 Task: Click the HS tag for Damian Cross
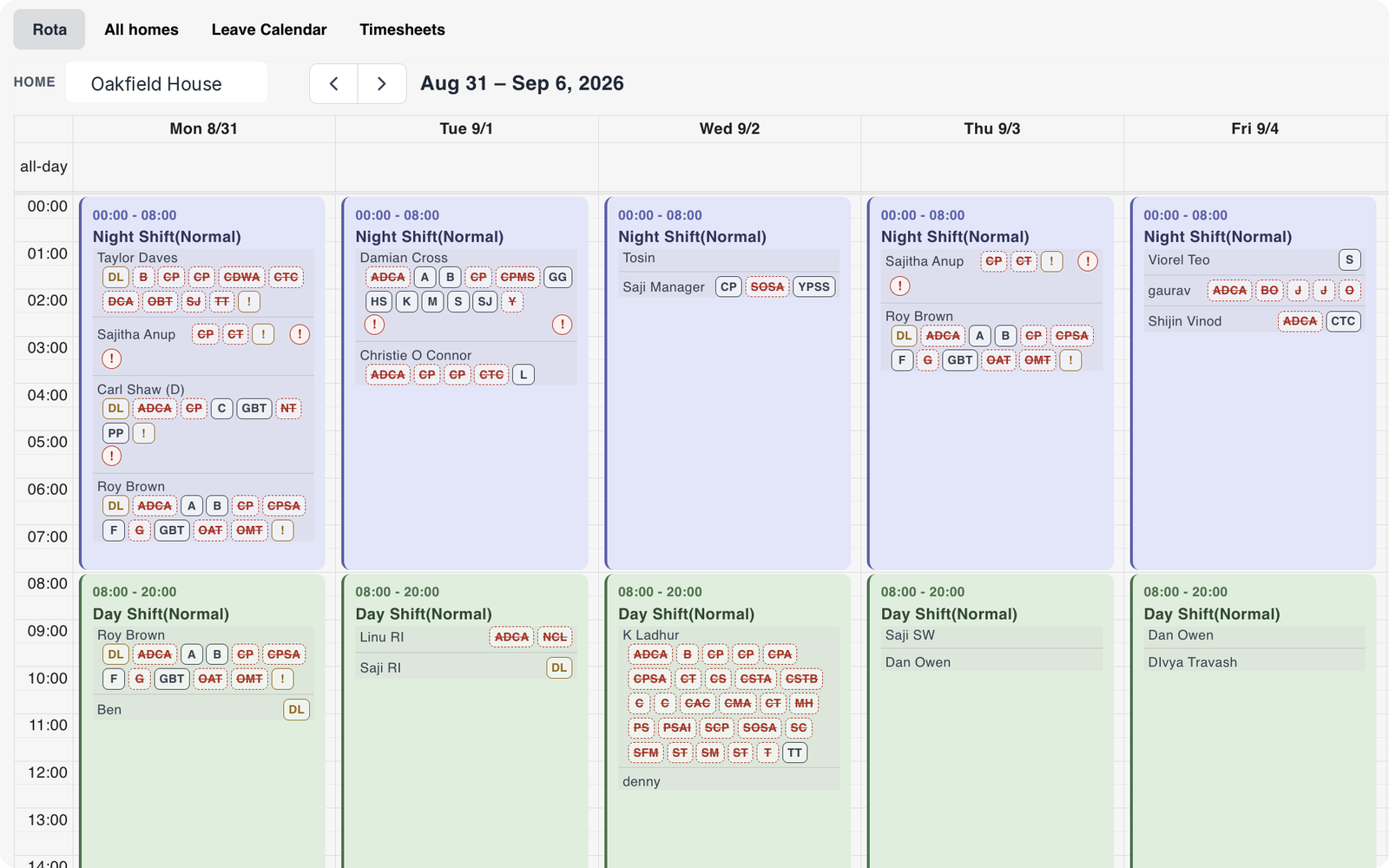[x=379, y=301]
